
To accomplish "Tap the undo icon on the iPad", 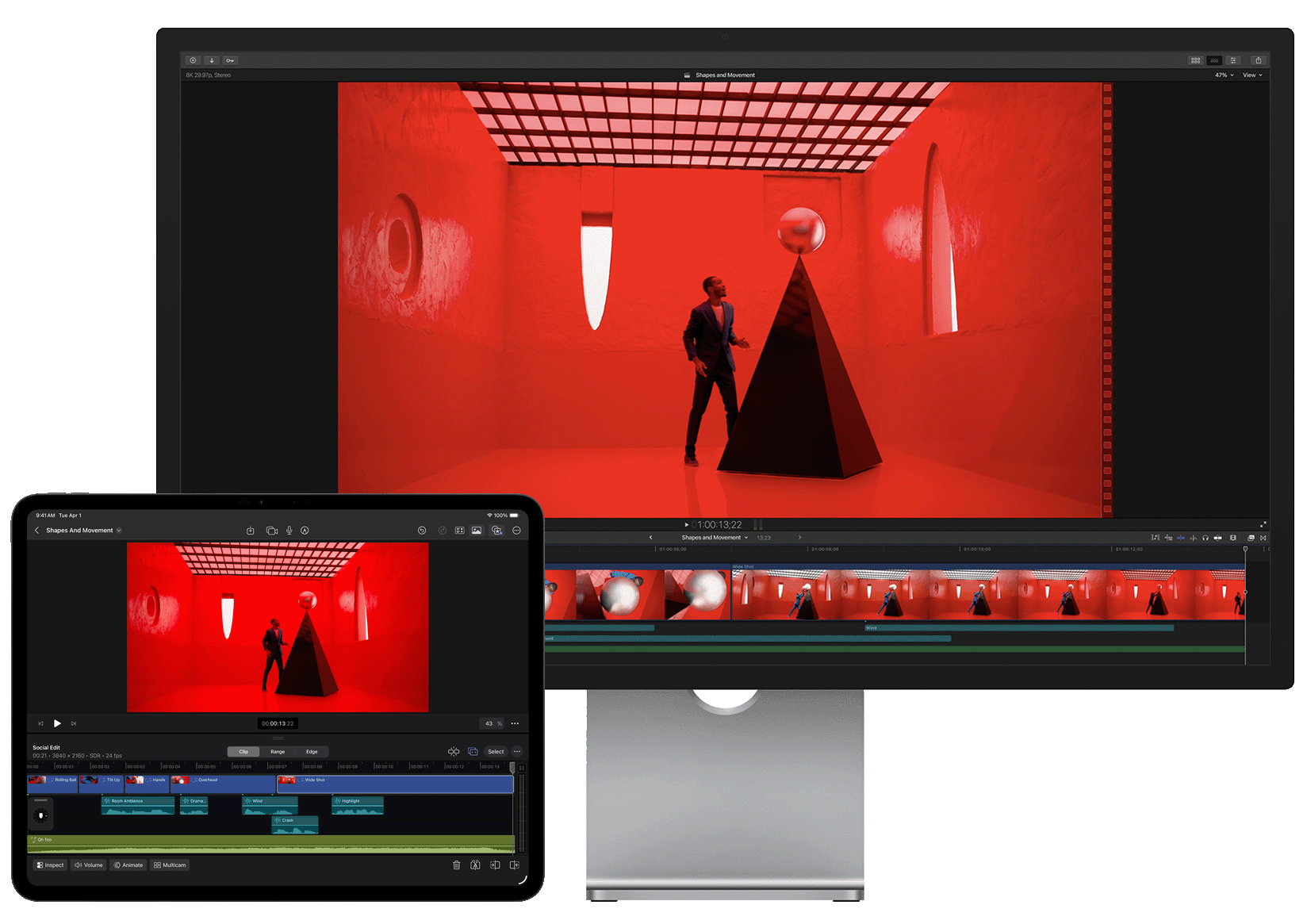I will [x=422, y=530].
